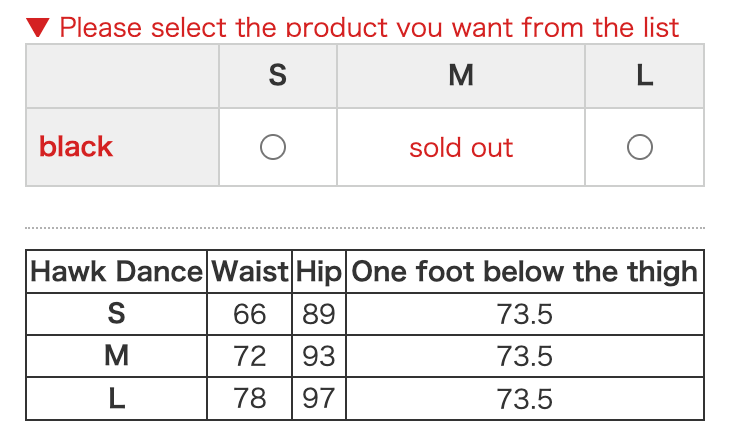
Task: Click the M row label in size chart
Action: click(x=116, y=356)
